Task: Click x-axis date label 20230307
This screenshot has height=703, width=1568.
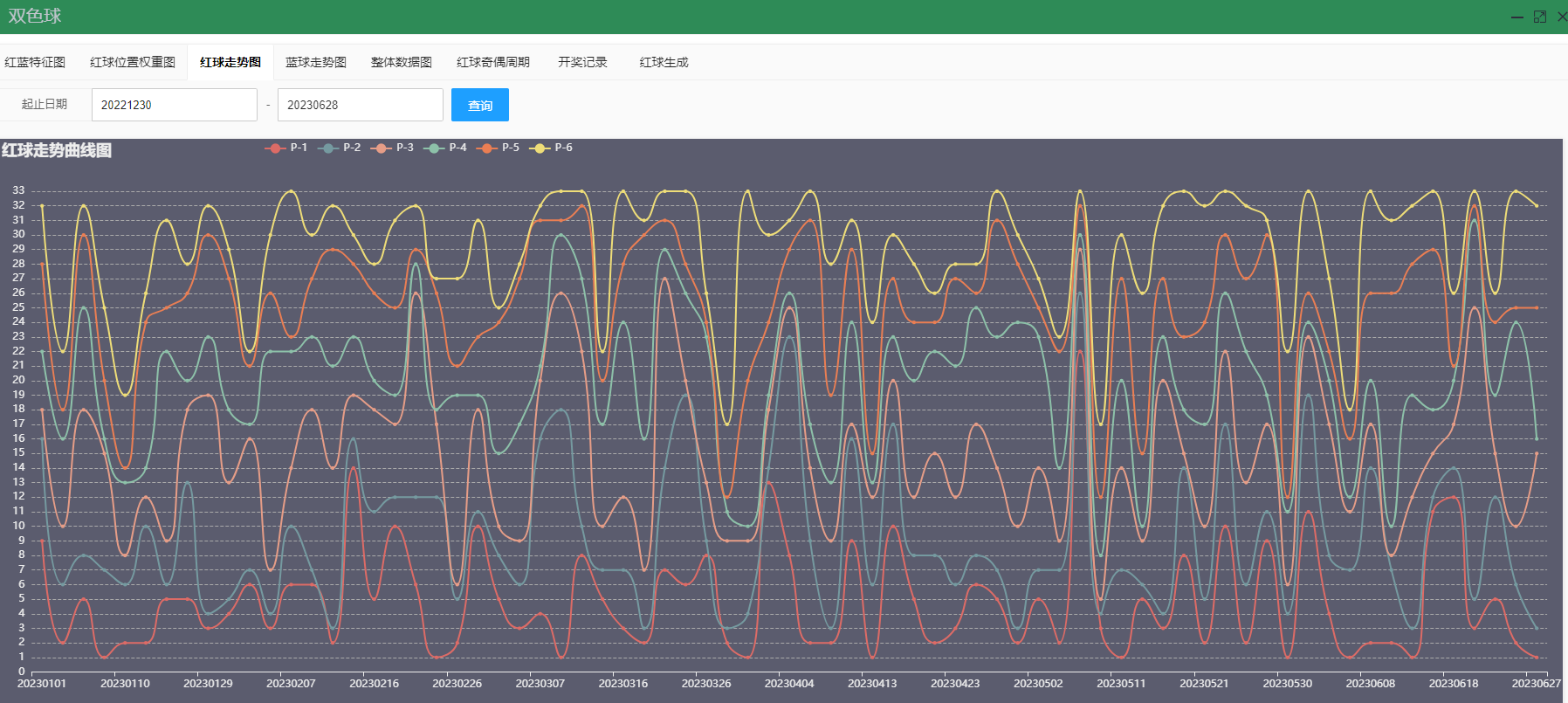Action: (540, 683)
